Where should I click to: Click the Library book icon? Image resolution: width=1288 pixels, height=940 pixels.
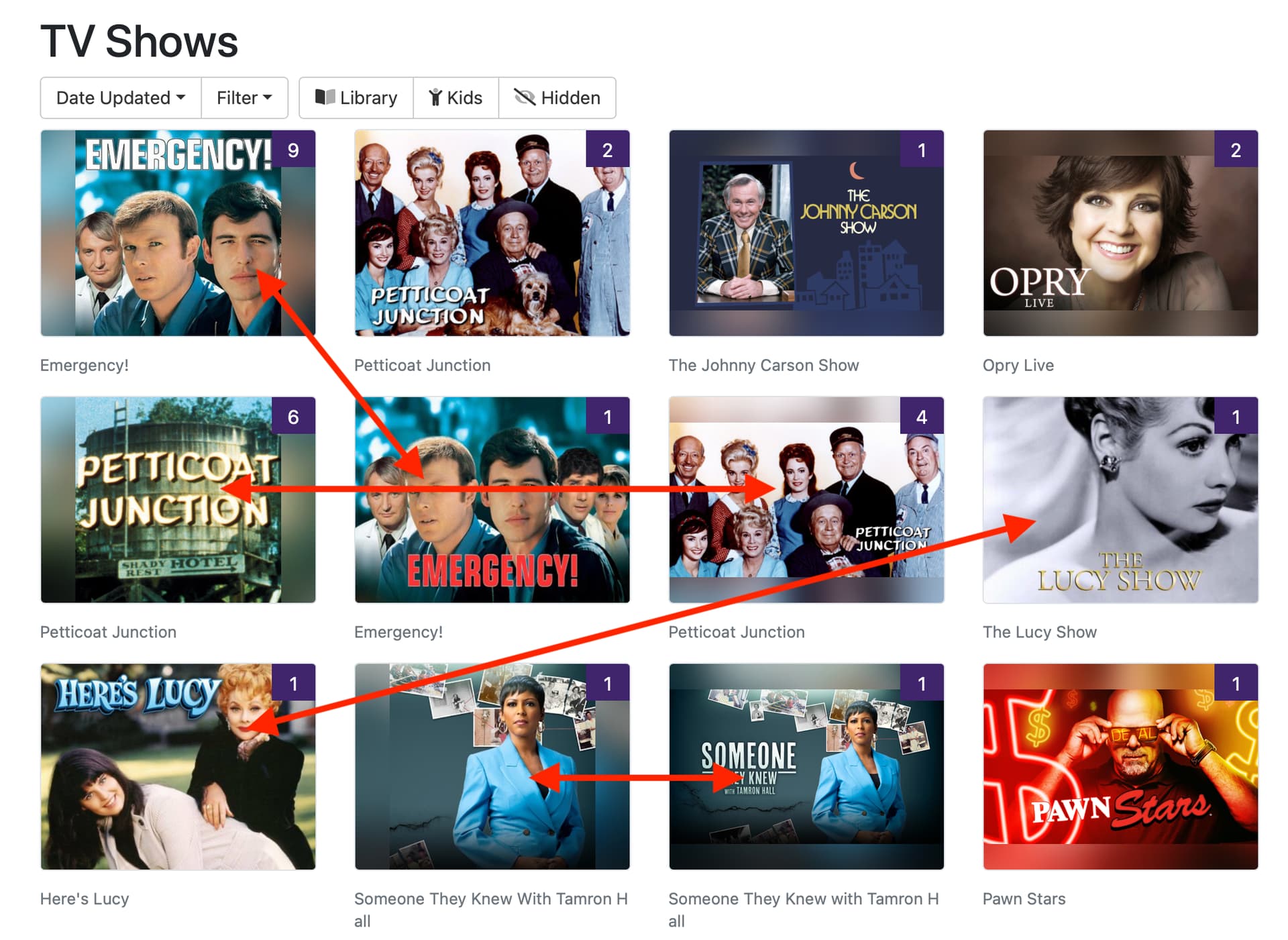tap(325, 97)
